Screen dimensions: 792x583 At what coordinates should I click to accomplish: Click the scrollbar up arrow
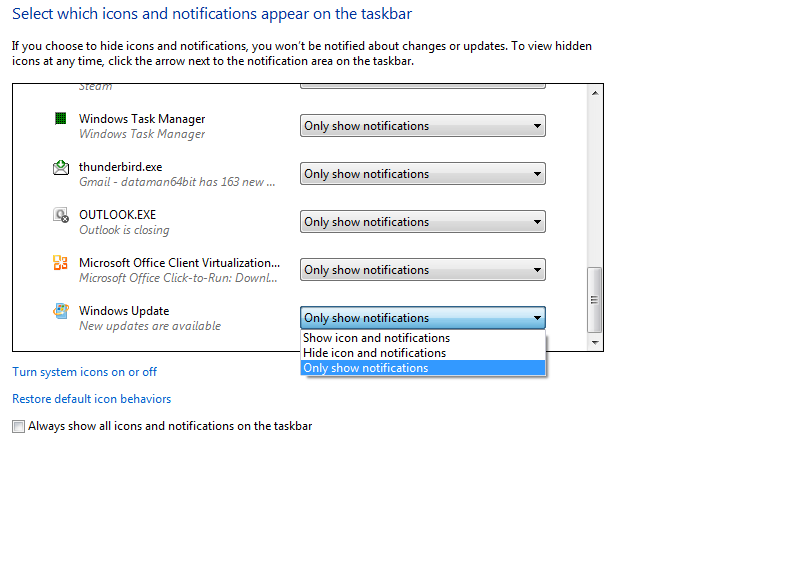(595, 92)
